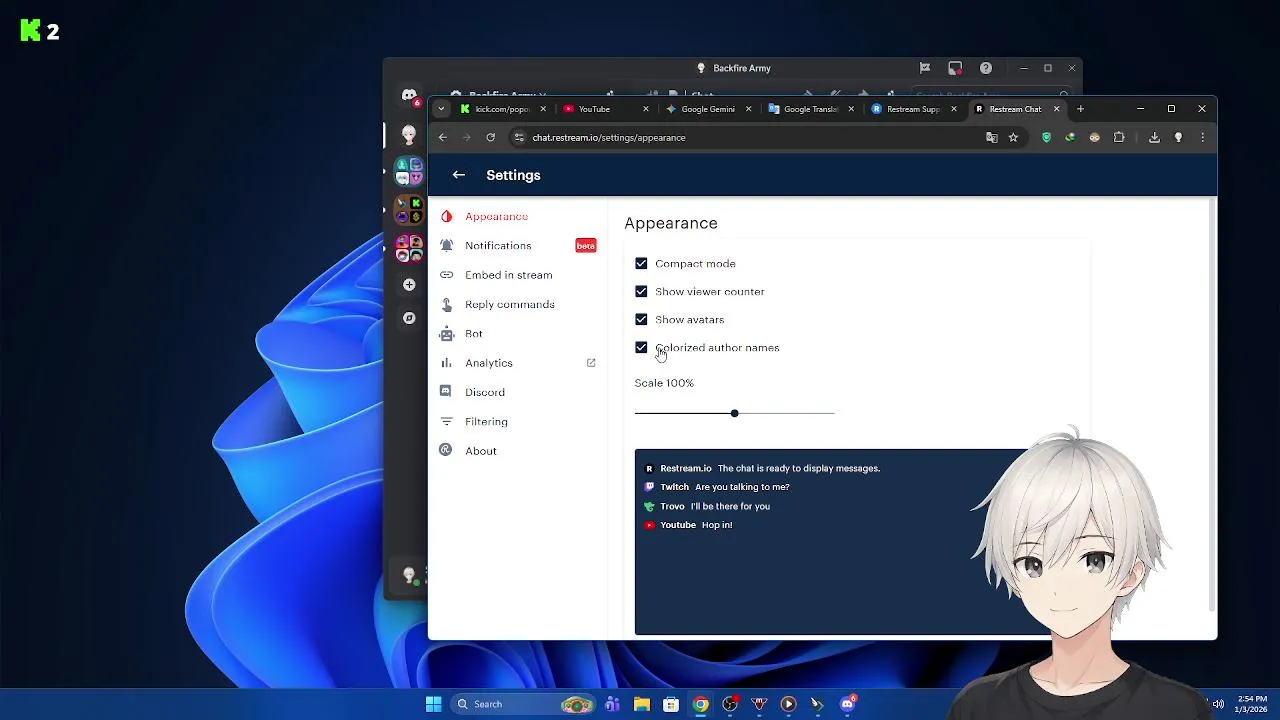Switch to the kick.com browser tab
1280x720 pixels.
click(502, 109)
